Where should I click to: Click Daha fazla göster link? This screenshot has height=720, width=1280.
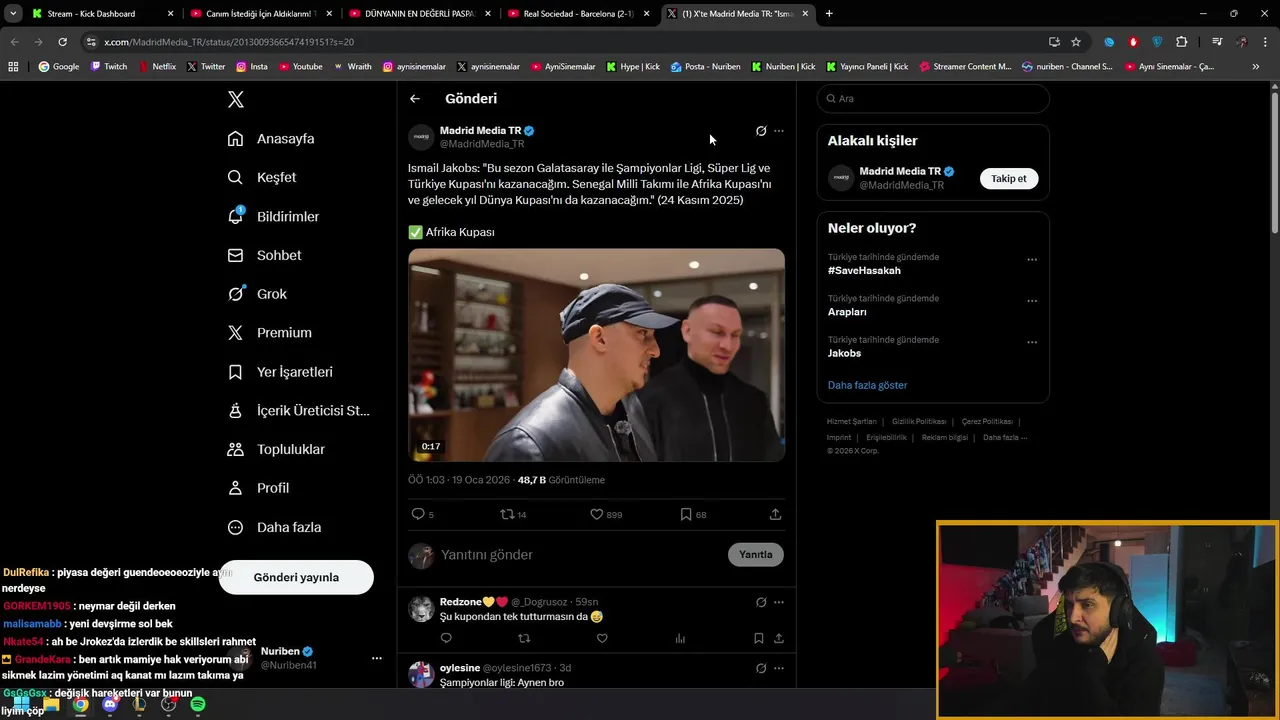(867, 385)
